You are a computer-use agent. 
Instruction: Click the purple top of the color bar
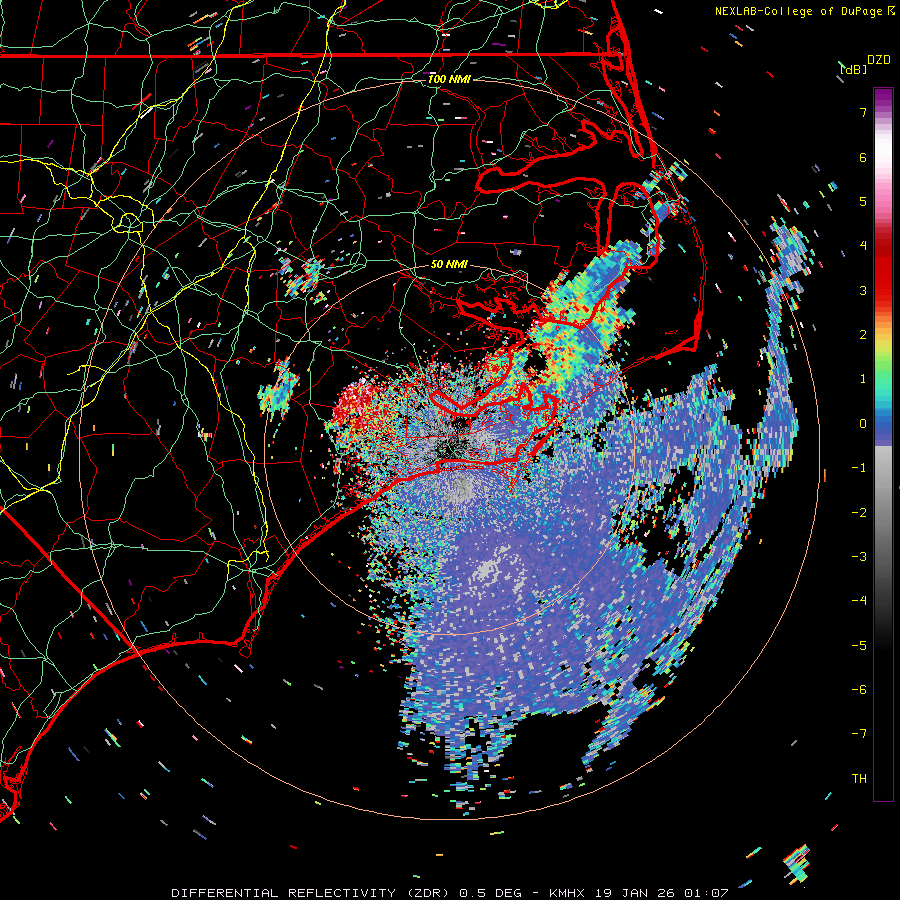click(883, 98)
